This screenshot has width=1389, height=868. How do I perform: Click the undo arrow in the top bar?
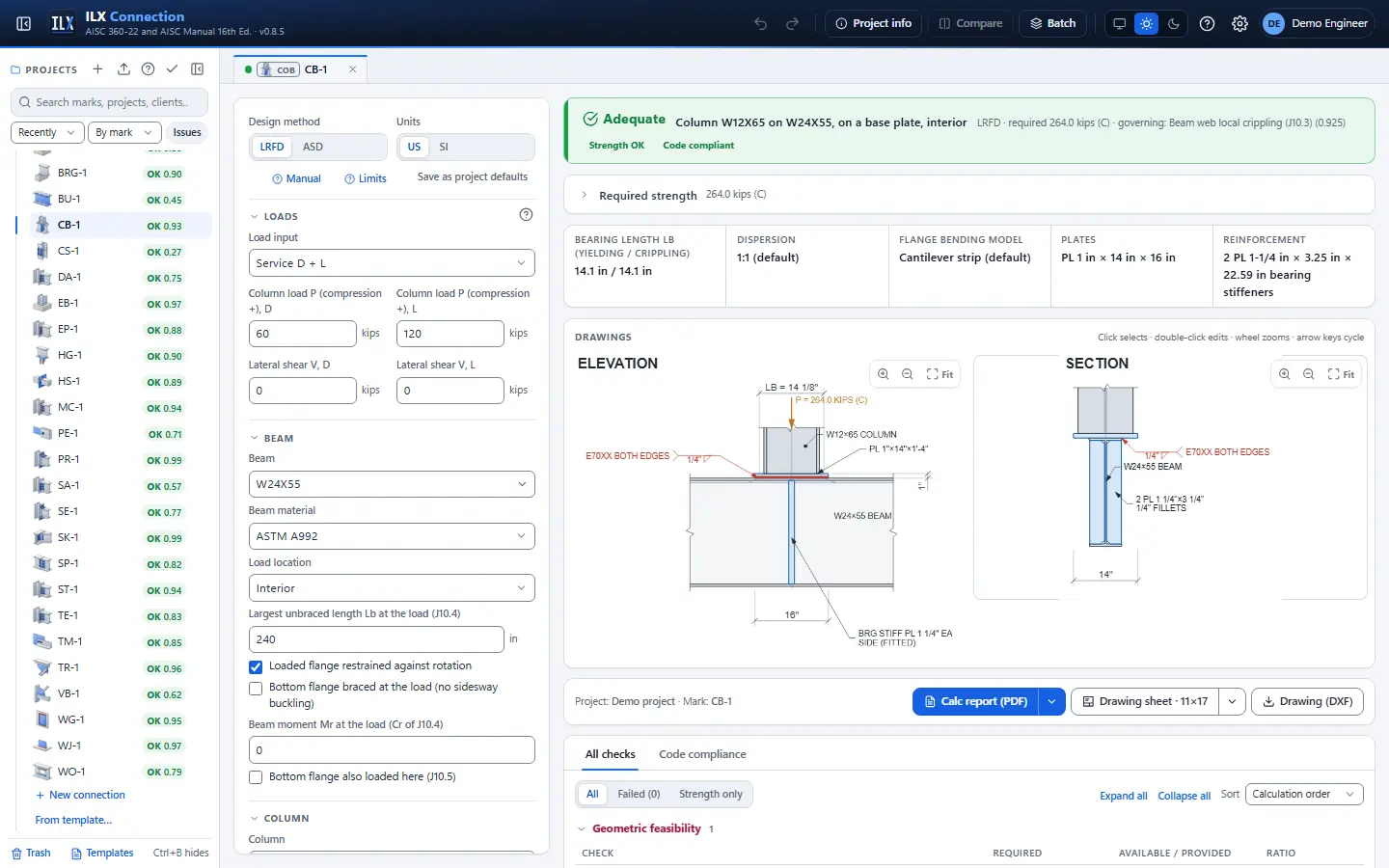coord(761,23)
